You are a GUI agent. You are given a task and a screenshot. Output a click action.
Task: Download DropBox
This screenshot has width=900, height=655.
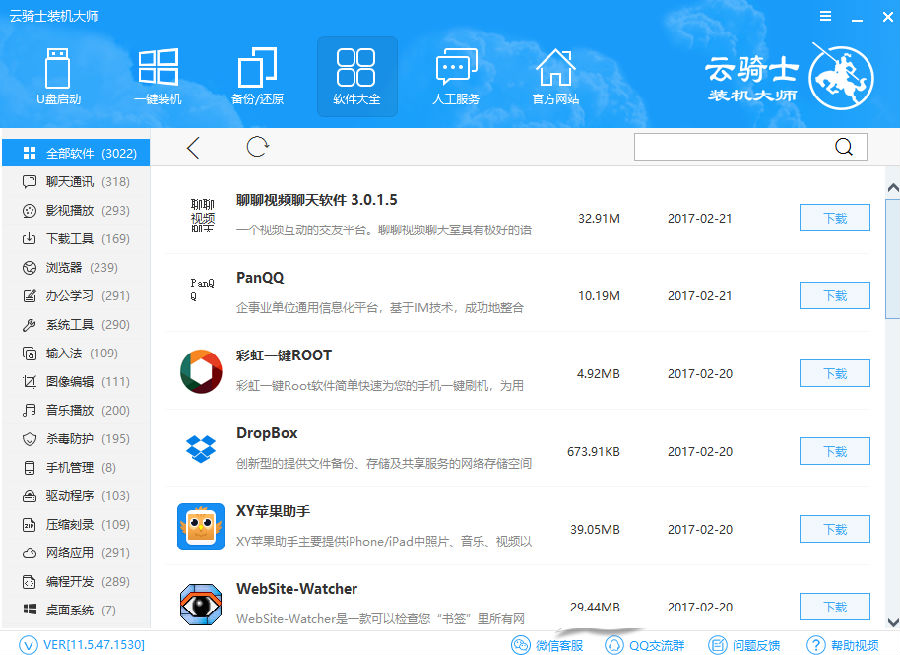[x=835, y=452]
